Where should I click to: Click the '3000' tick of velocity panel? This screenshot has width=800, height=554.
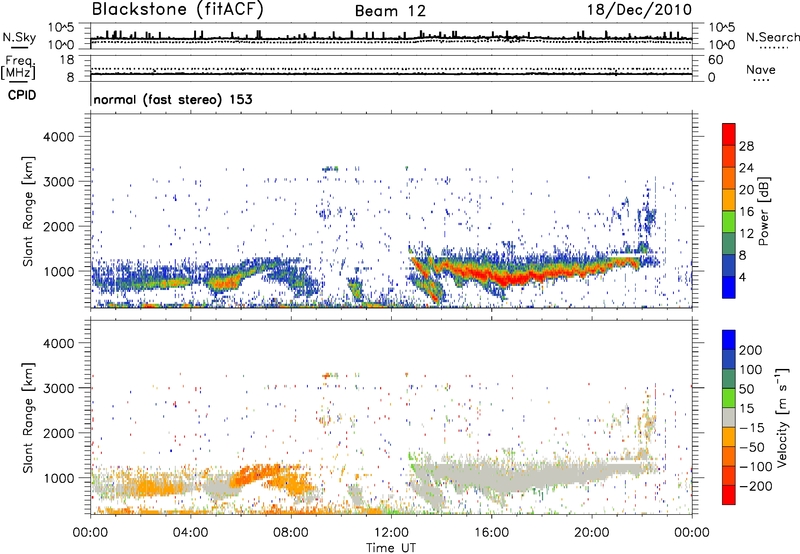click(x=59, y=388)
